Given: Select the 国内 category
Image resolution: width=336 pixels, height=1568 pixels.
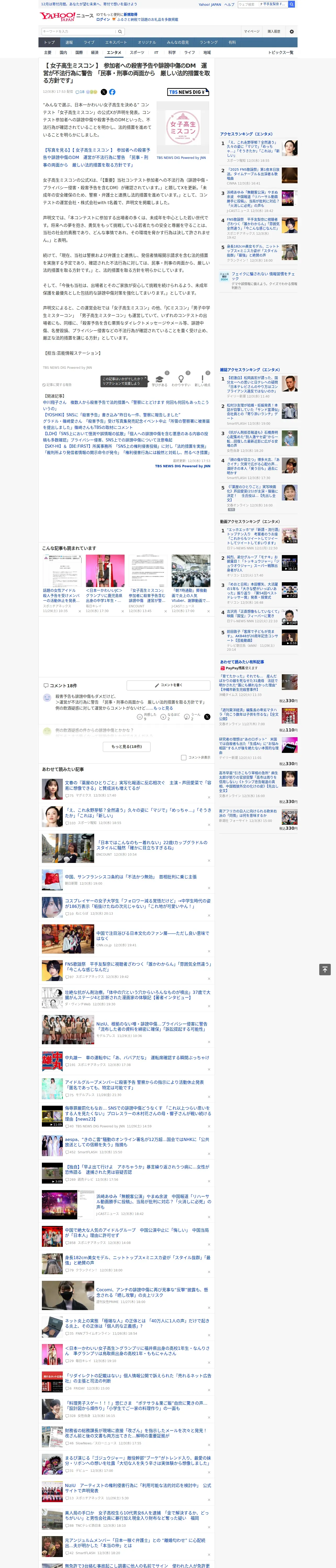Looking at the screenshot, I should (63, 52).
